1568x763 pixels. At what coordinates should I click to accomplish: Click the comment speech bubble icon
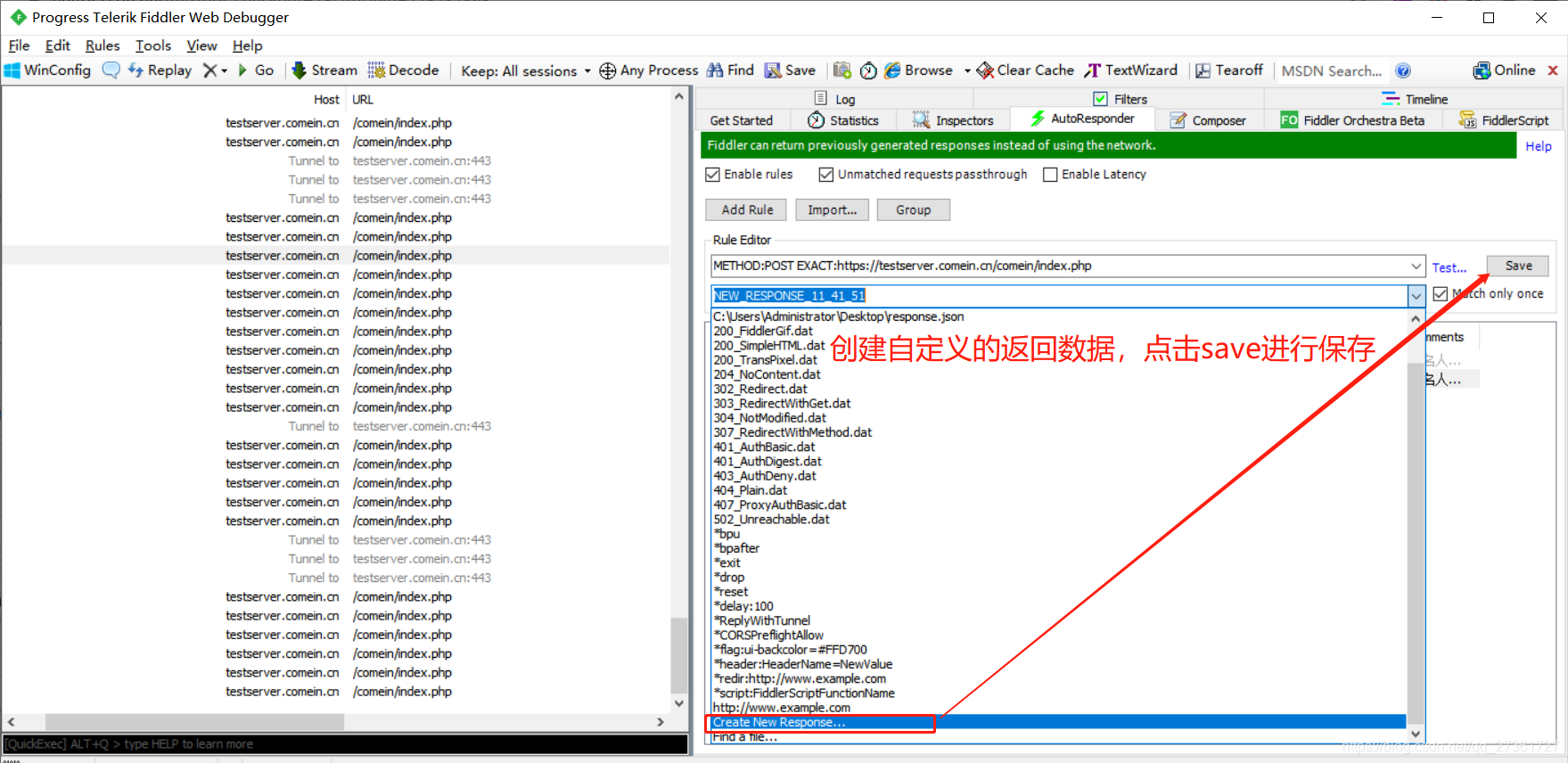tap(111, 70)
